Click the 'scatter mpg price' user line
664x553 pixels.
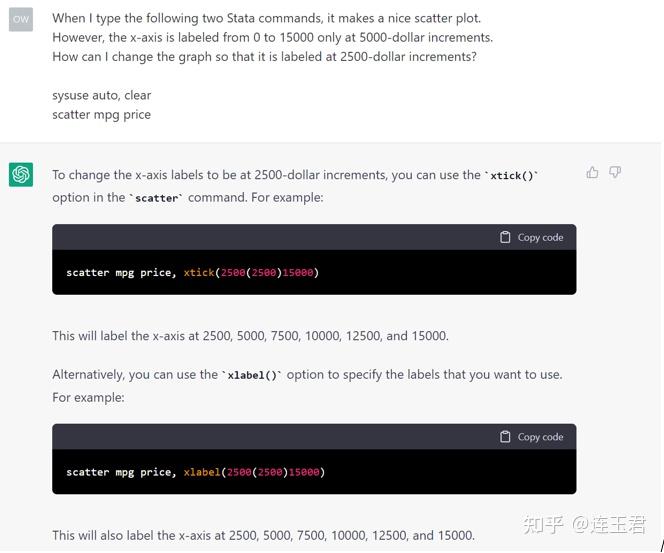[102, 115]
